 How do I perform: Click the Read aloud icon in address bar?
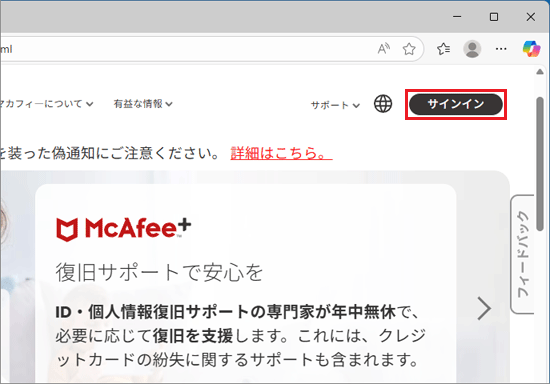[383, 49]
